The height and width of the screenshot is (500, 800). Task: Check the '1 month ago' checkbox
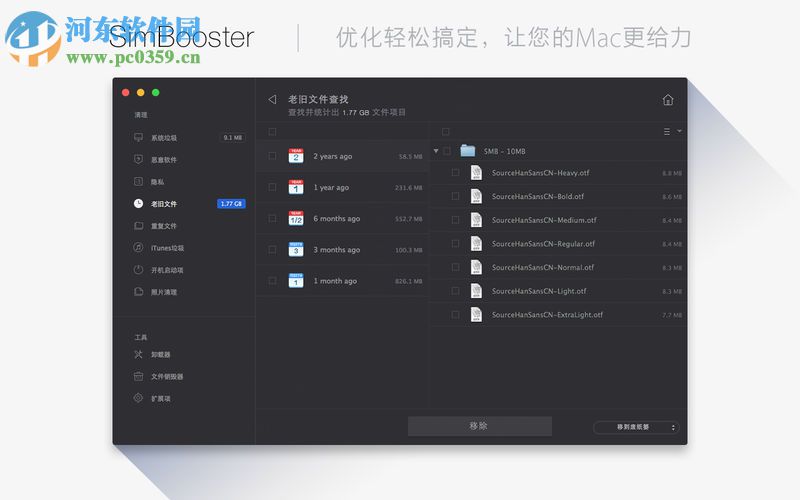click(272, 281)
